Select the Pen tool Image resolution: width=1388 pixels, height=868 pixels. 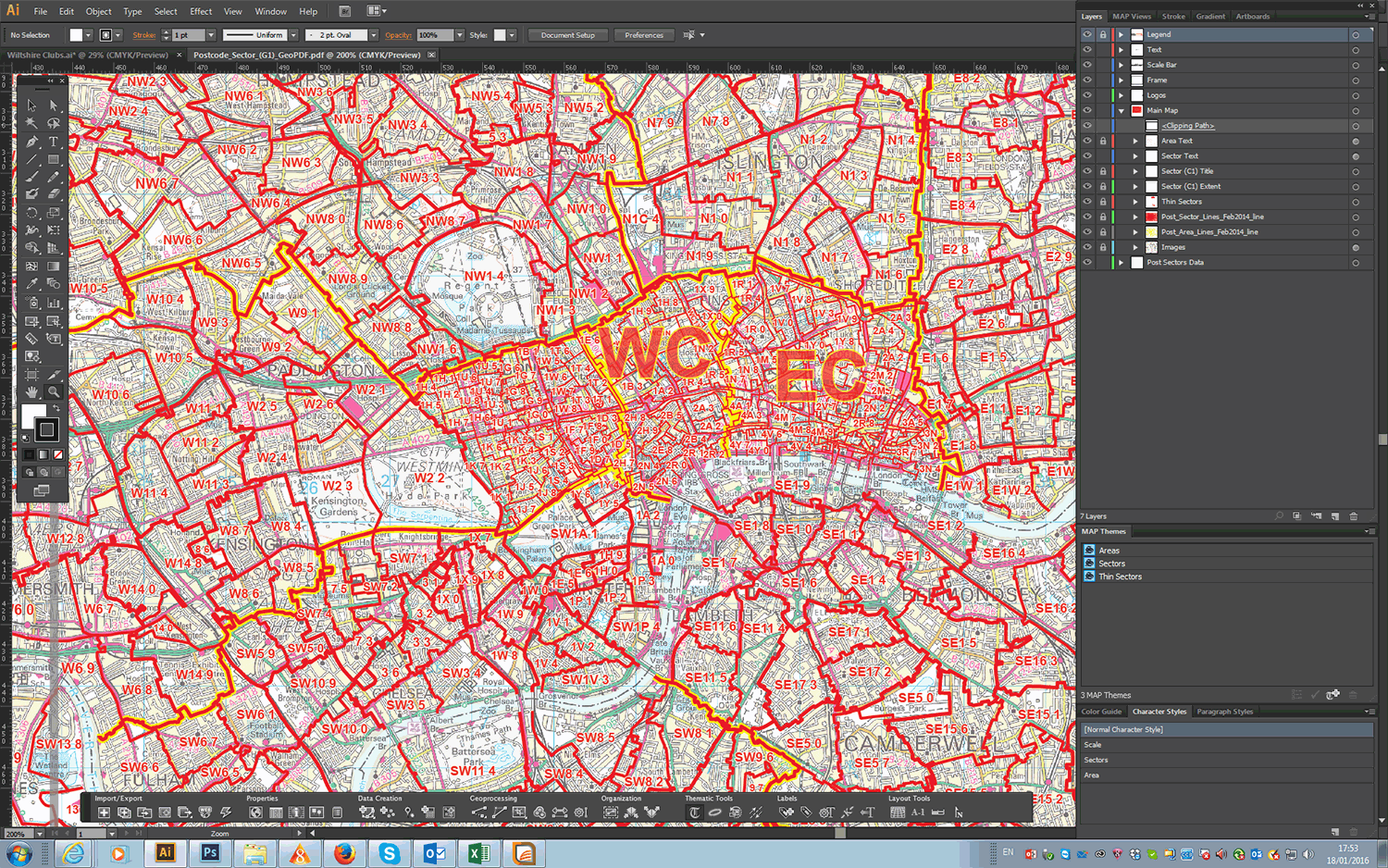[x=32, y=142]
